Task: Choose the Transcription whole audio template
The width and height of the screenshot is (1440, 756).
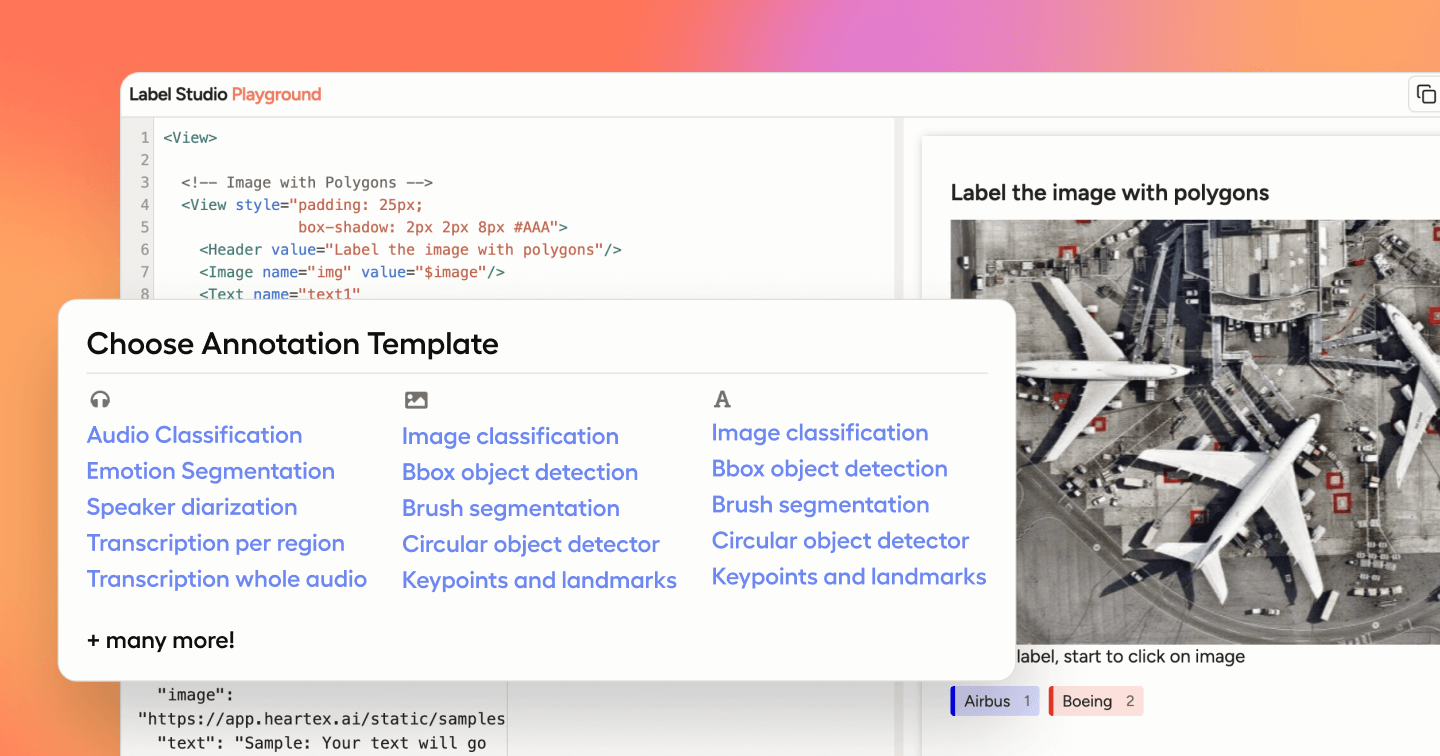Action: coord(227,579)
